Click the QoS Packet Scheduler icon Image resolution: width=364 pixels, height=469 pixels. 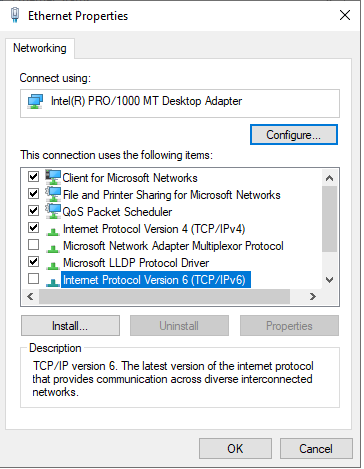[53, 211]
